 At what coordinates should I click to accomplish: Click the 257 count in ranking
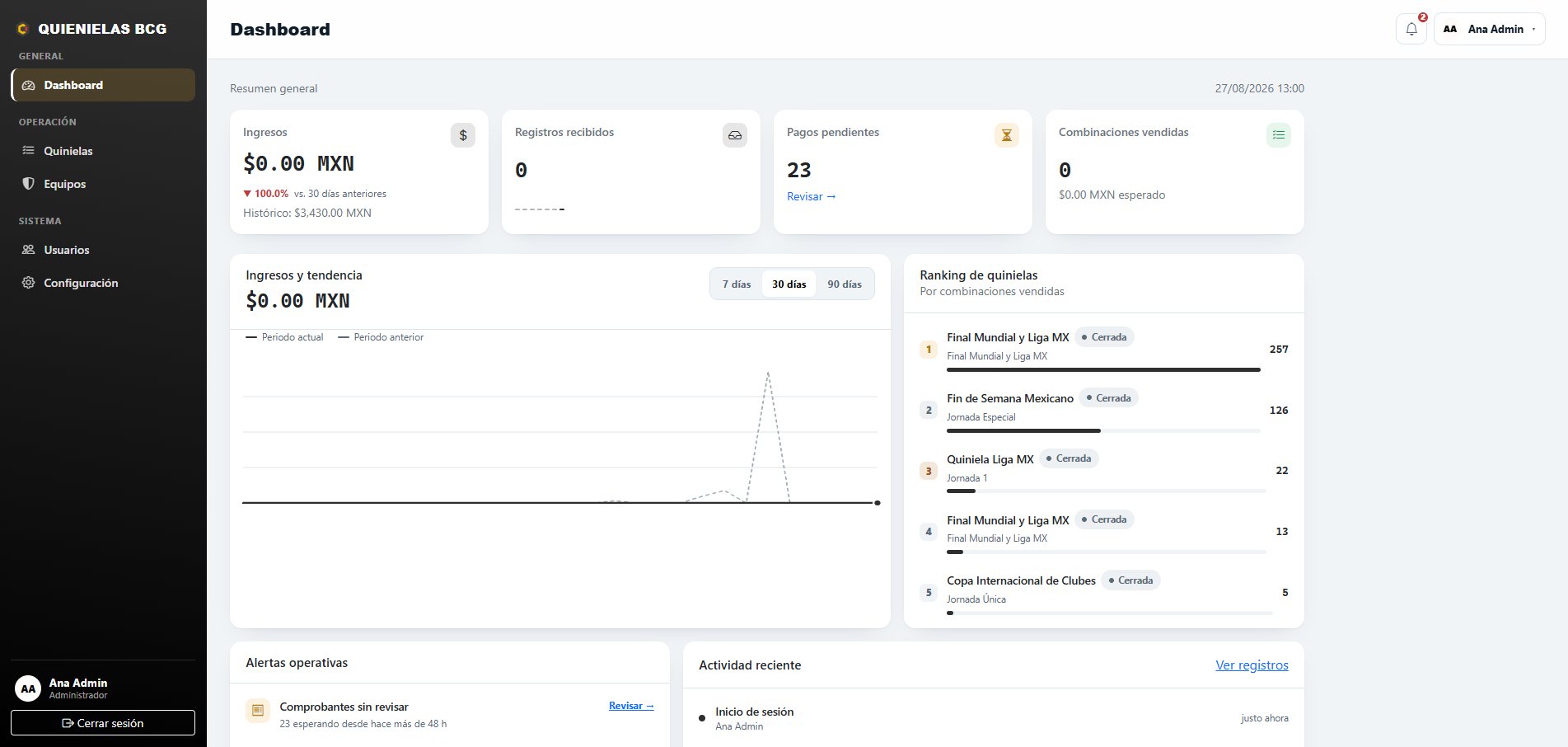click(x=1279, y=350)
